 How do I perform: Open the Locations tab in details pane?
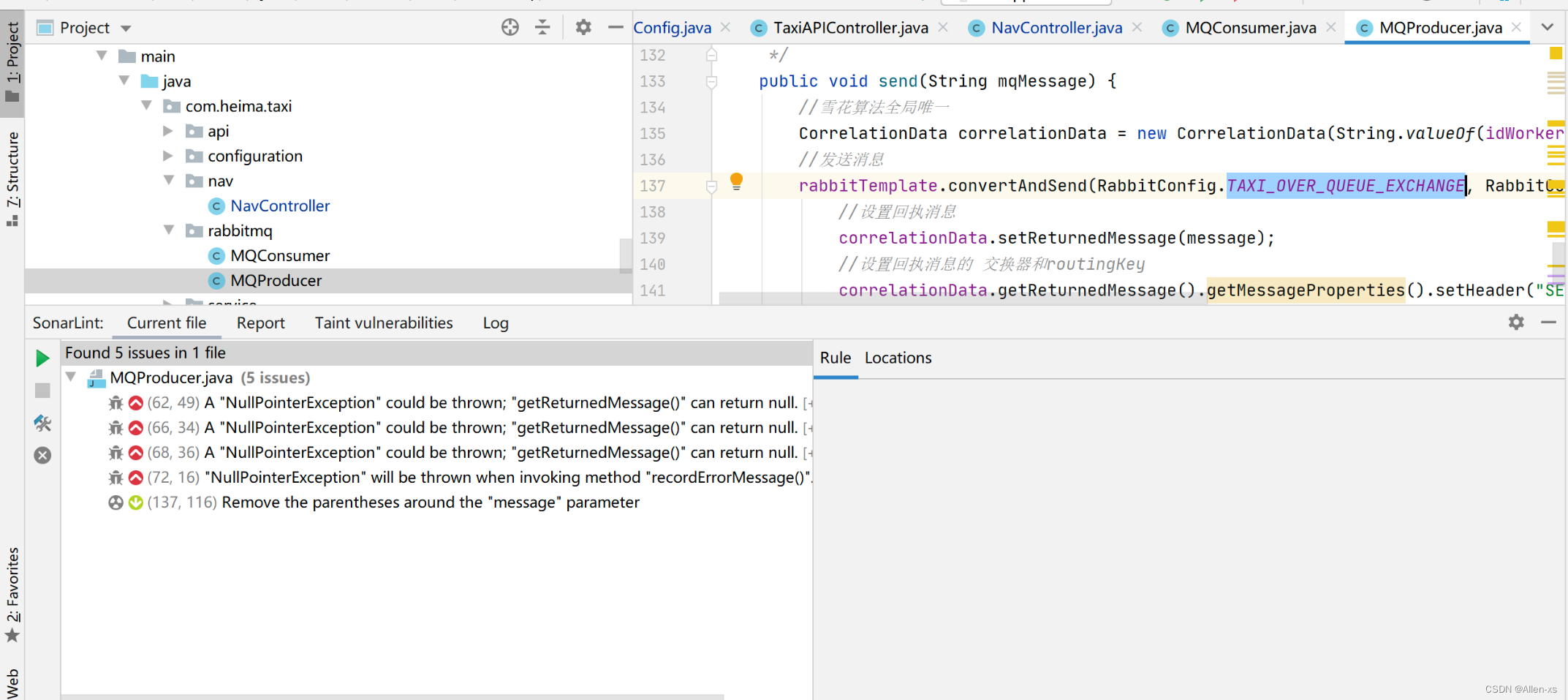coord(898,358)
